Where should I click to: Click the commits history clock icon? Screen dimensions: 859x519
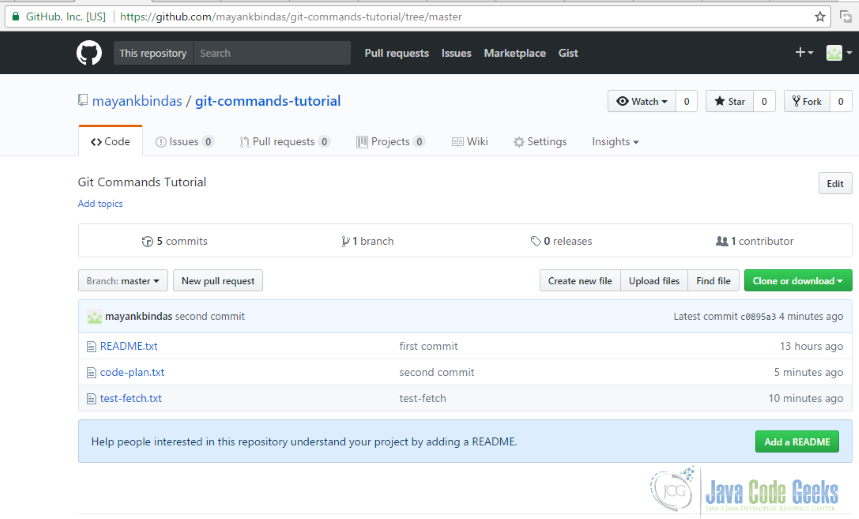147,241
